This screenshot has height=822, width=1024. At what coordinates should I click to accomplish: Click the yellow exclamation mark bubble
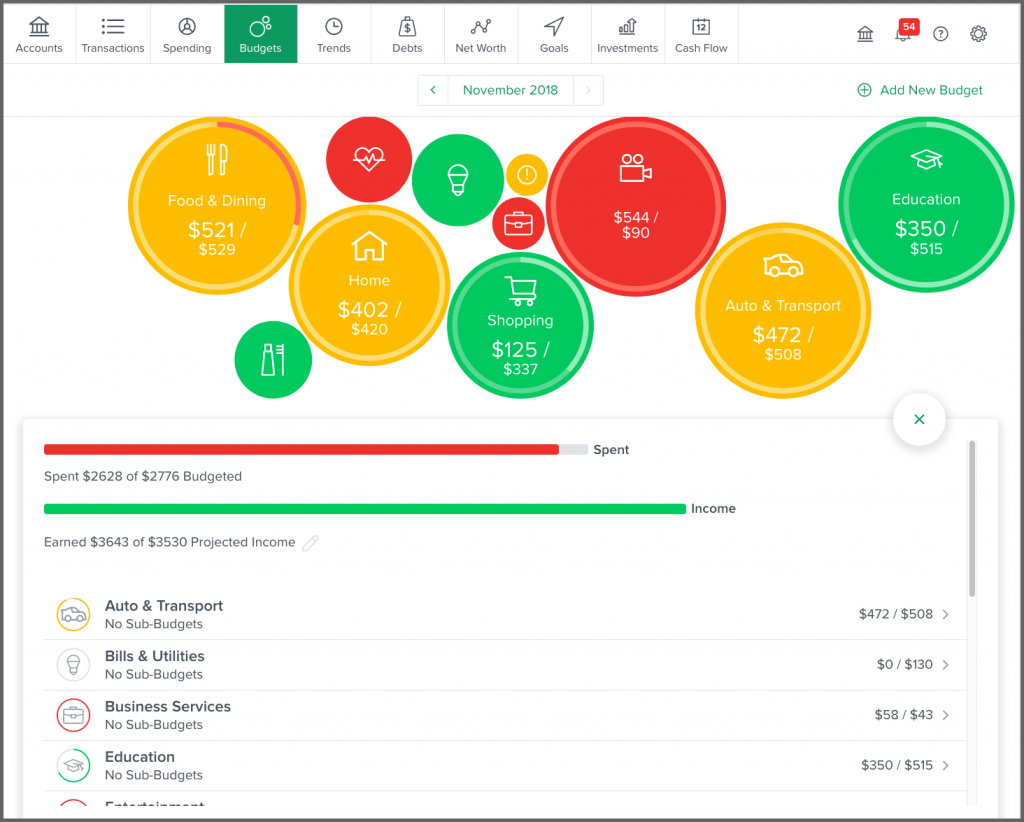pos(526,175)
